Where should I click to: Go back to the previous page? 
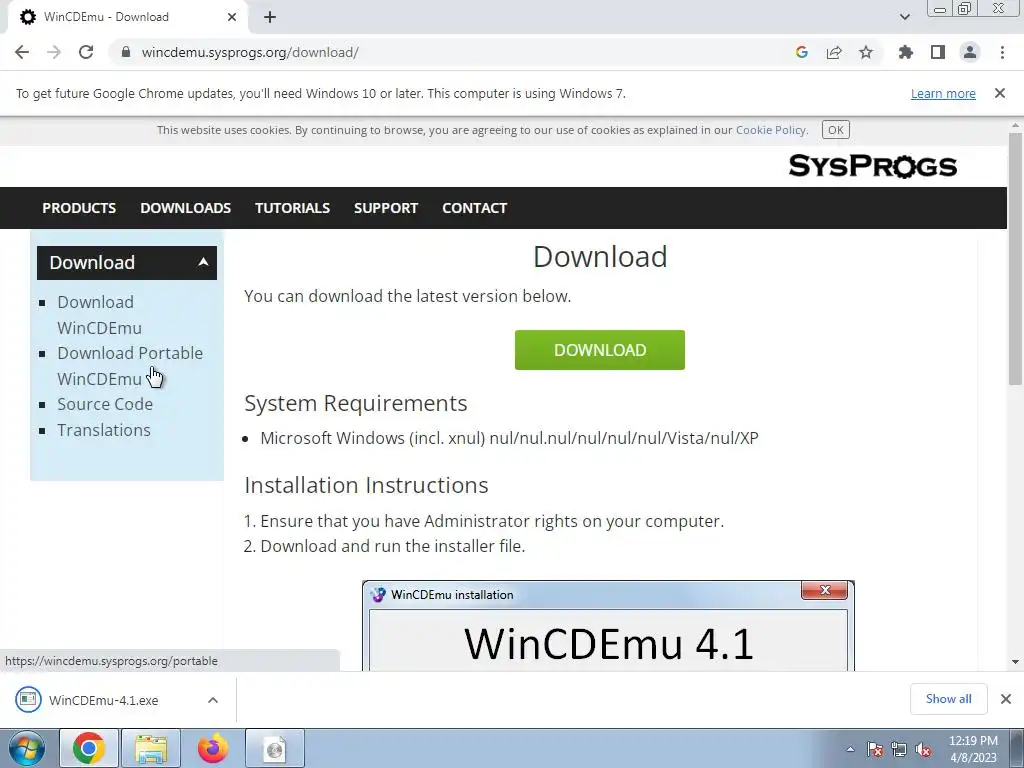22,52
